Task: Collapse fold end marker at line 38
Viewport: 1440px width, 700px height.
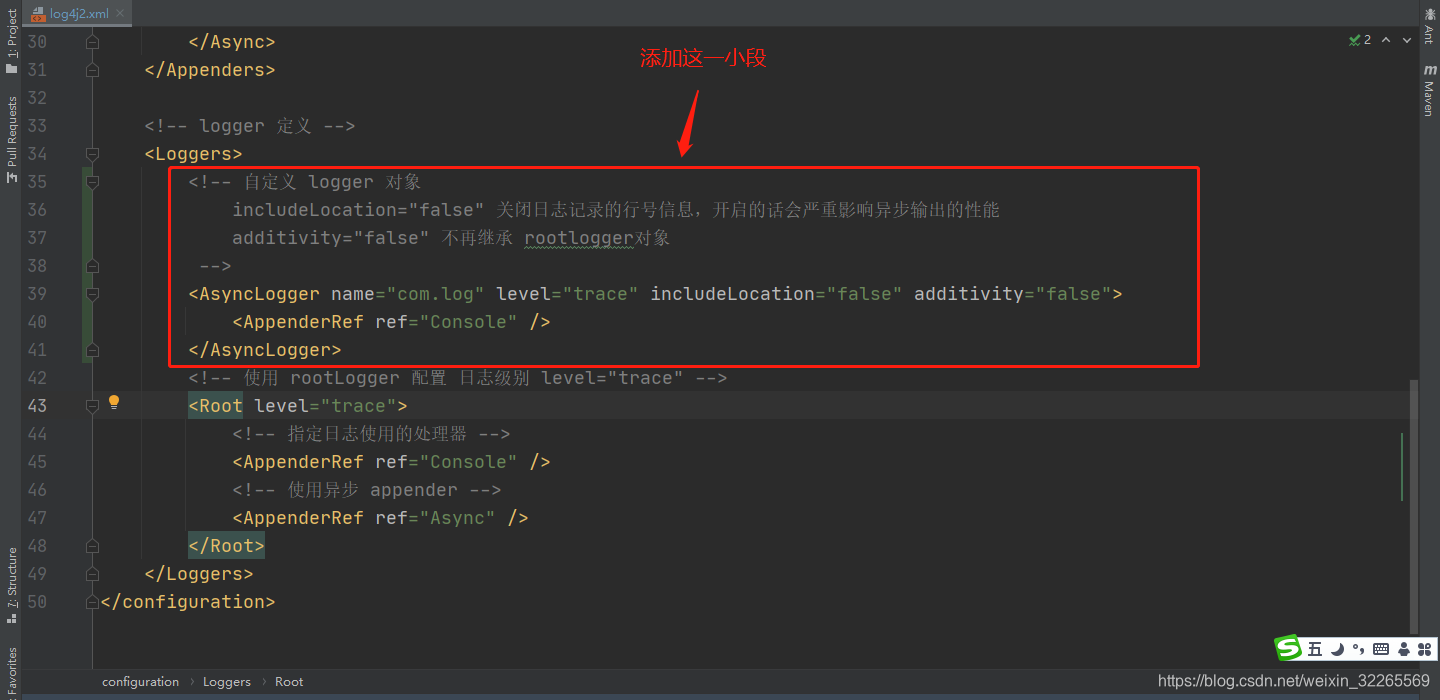Action: pos(92,266)
